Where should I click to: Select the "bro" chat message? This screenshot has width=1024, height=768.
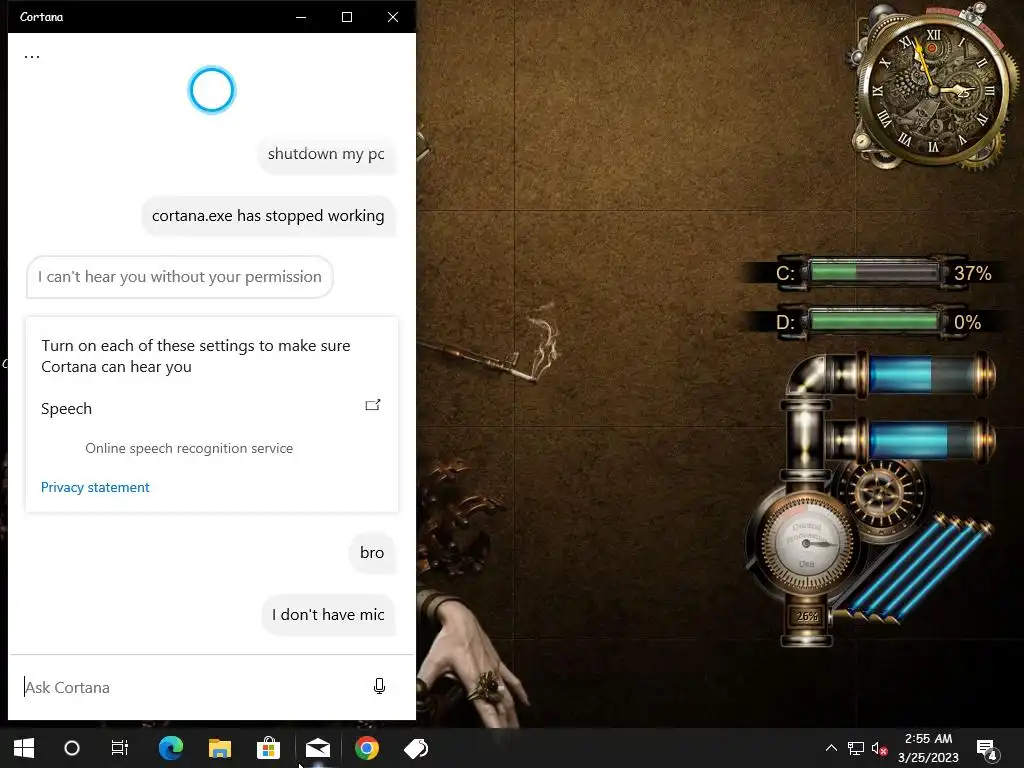coord(372,552)
